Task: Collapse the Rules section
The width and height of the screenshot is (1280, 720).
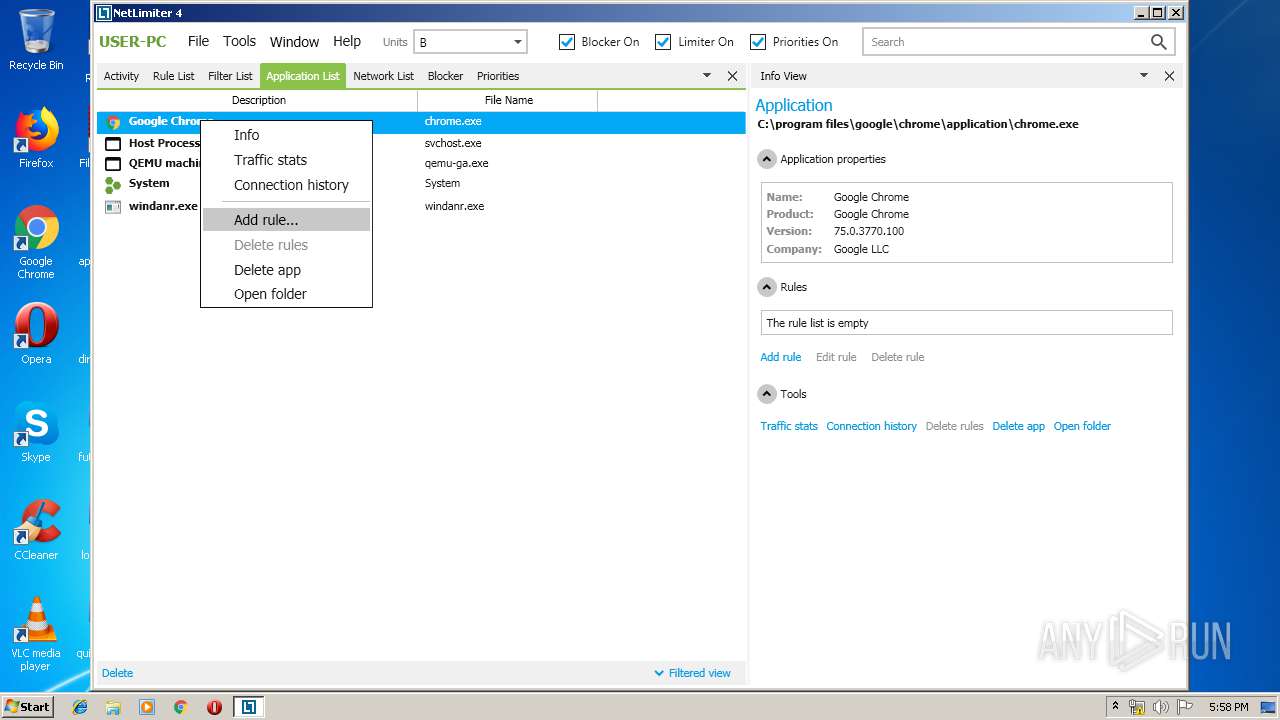Action: [767, 287]
